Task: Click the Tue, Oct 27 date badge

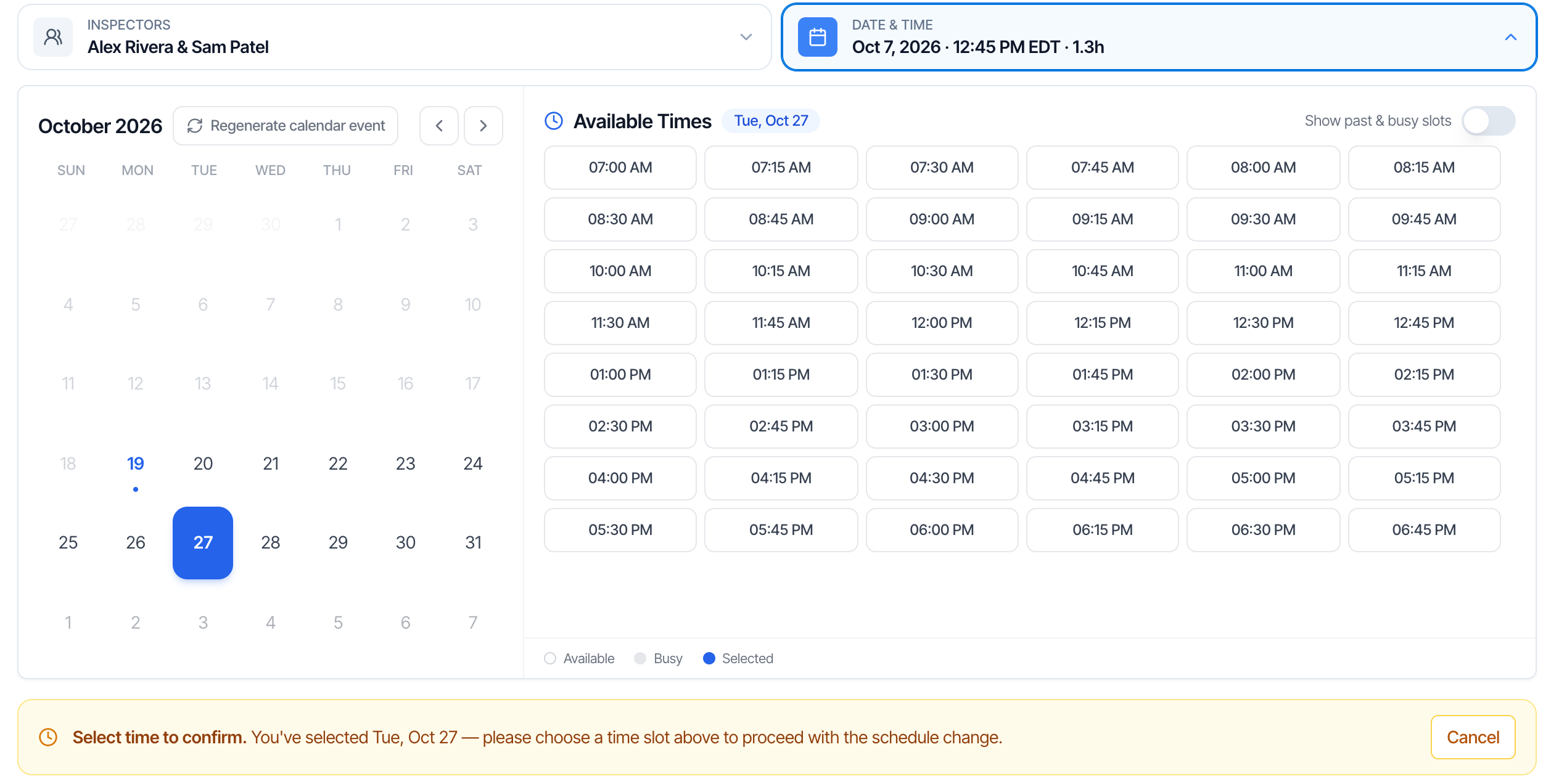Action: (771, 121)
